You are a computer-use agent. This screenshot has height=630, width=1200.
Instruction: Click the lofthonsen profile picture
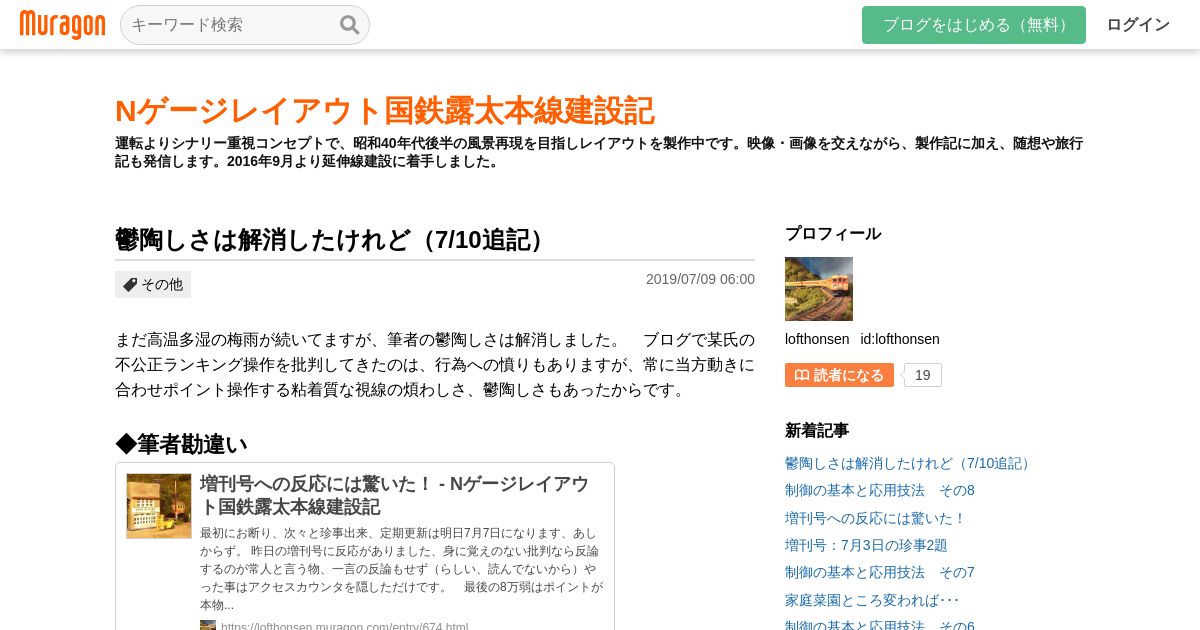[x=819, y=289]
